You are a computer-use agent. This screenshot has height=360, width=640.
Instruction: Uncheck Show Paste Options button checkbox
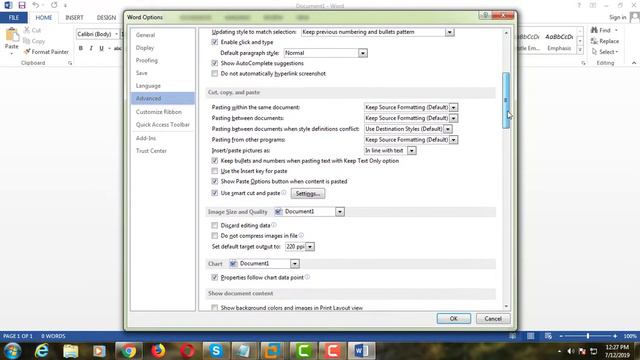pyautogui.click(x=215, y=181)
